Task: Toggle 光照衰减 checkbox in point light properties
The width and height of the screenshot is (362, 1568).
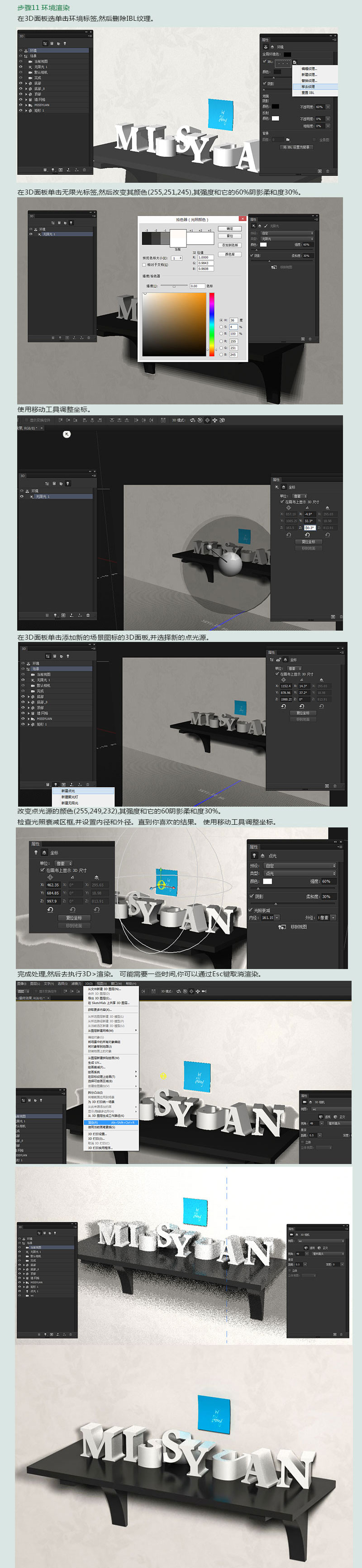Action: 251,911
